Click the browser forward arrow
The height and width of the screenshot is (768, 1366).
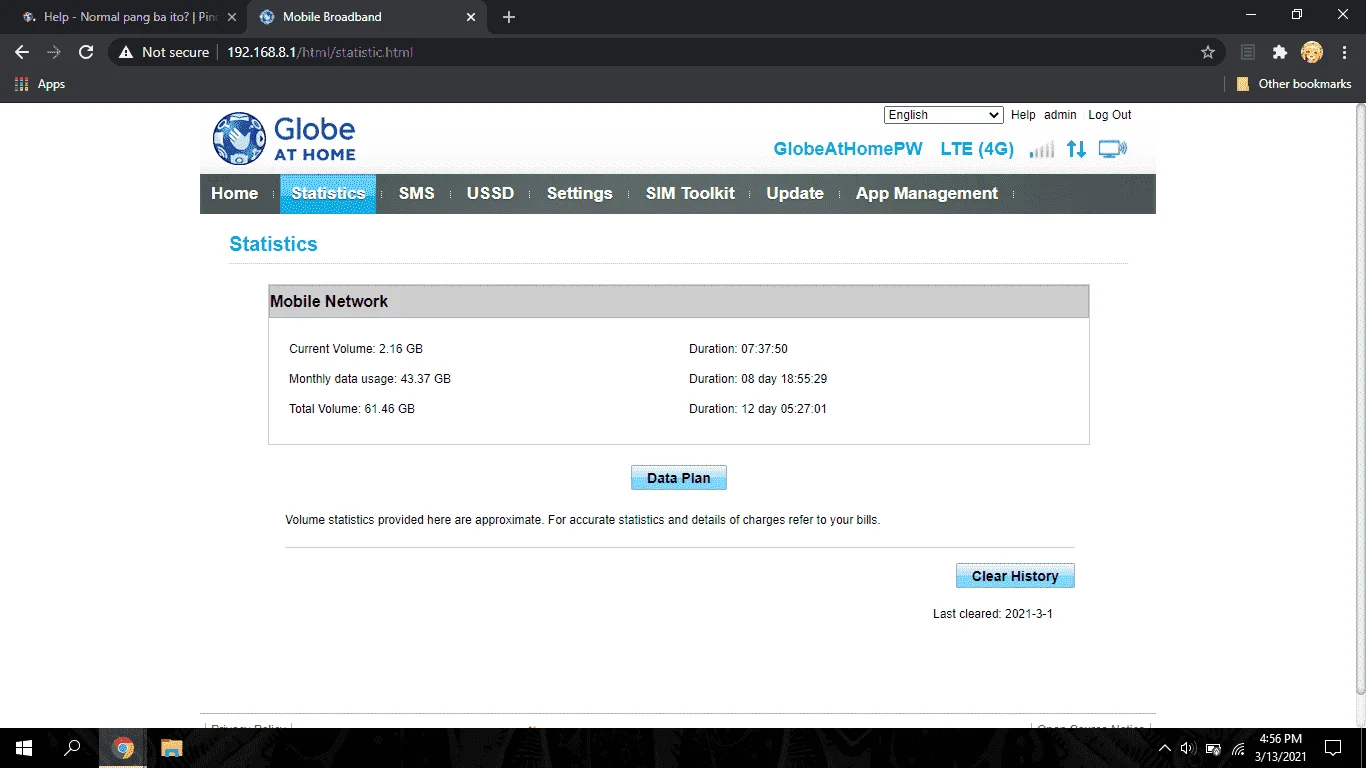(x=54, y=52)
